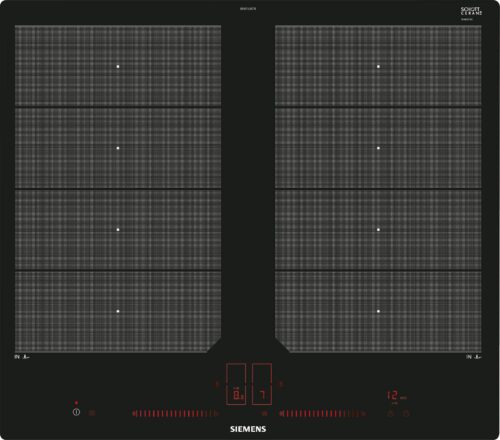This screenshot has height=440, width=500.
Task: Tap the timer display showing 12 min
Action: point(397,396)
